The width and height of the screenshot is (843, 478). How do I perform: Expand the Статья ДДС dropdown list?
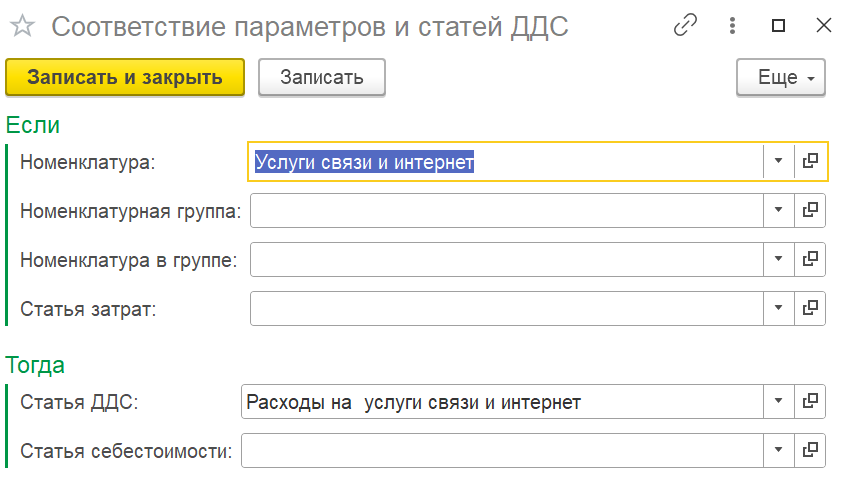tap(778, 401)
